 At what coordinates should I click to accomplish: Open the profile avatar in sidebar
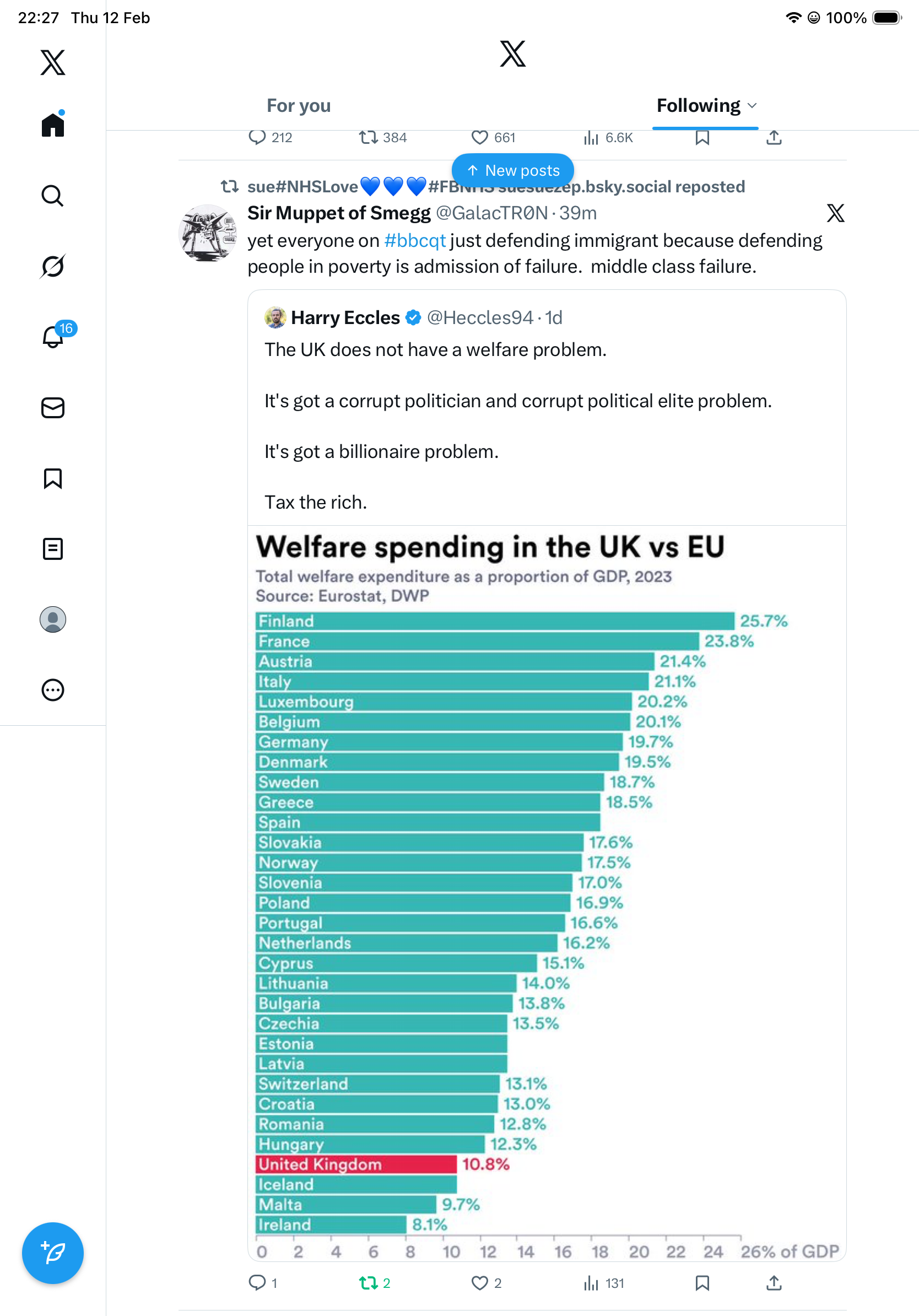point(53,619)
